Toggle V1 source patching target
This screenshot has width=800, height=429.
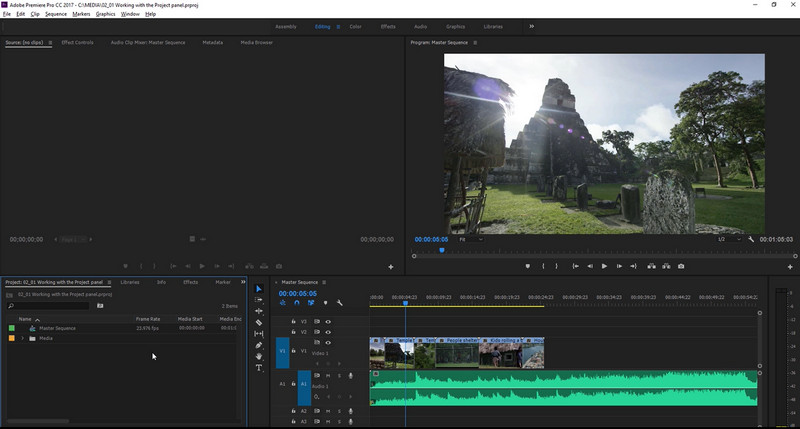pos(282,352)
